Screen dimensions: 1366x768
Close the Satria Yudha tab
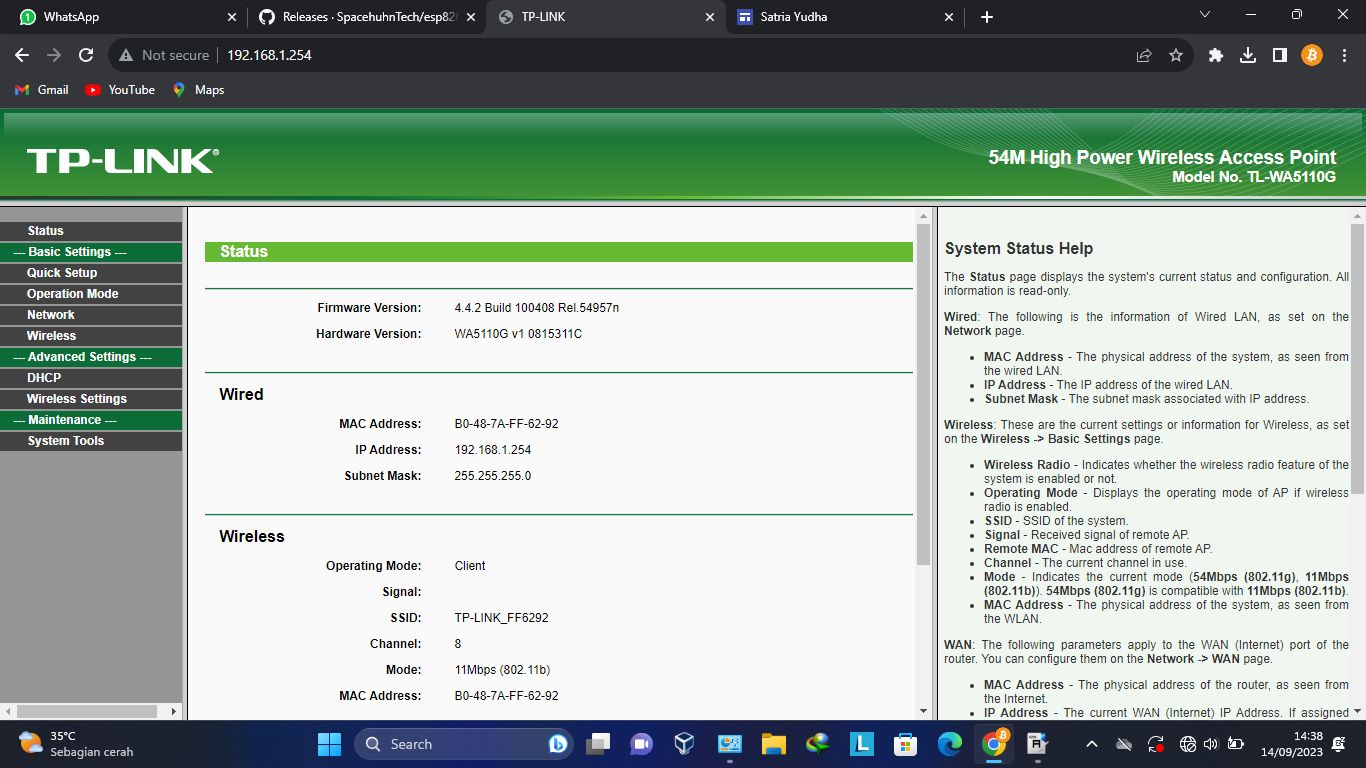(x=949, y=17)
